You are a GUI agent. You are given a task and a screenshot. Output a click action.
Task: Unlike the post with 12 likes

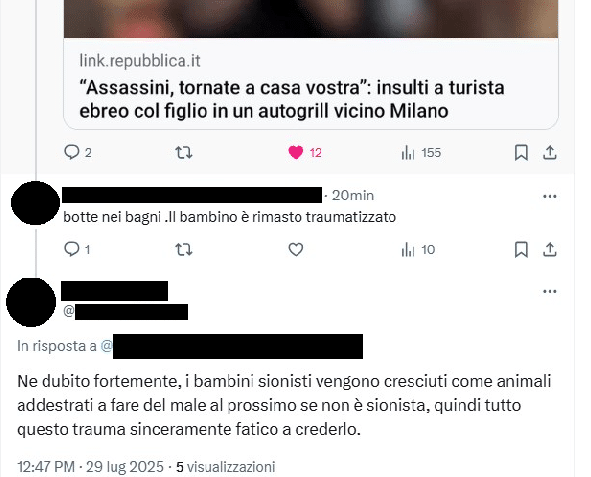click(305, 153)
